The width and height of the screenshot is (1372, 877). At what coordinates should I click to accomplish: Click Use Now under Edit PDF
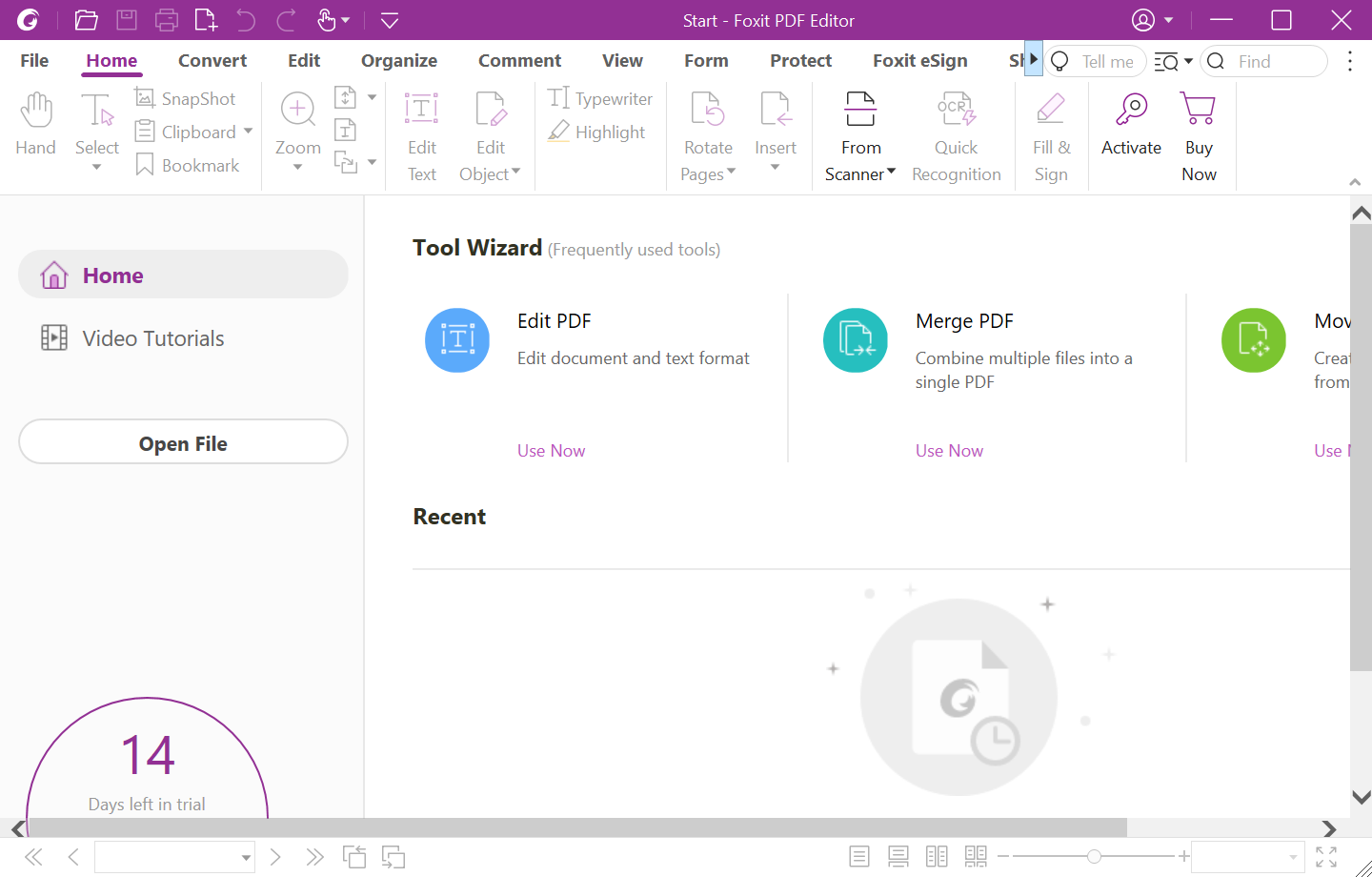pyautogui.click(x=552, y=451)
